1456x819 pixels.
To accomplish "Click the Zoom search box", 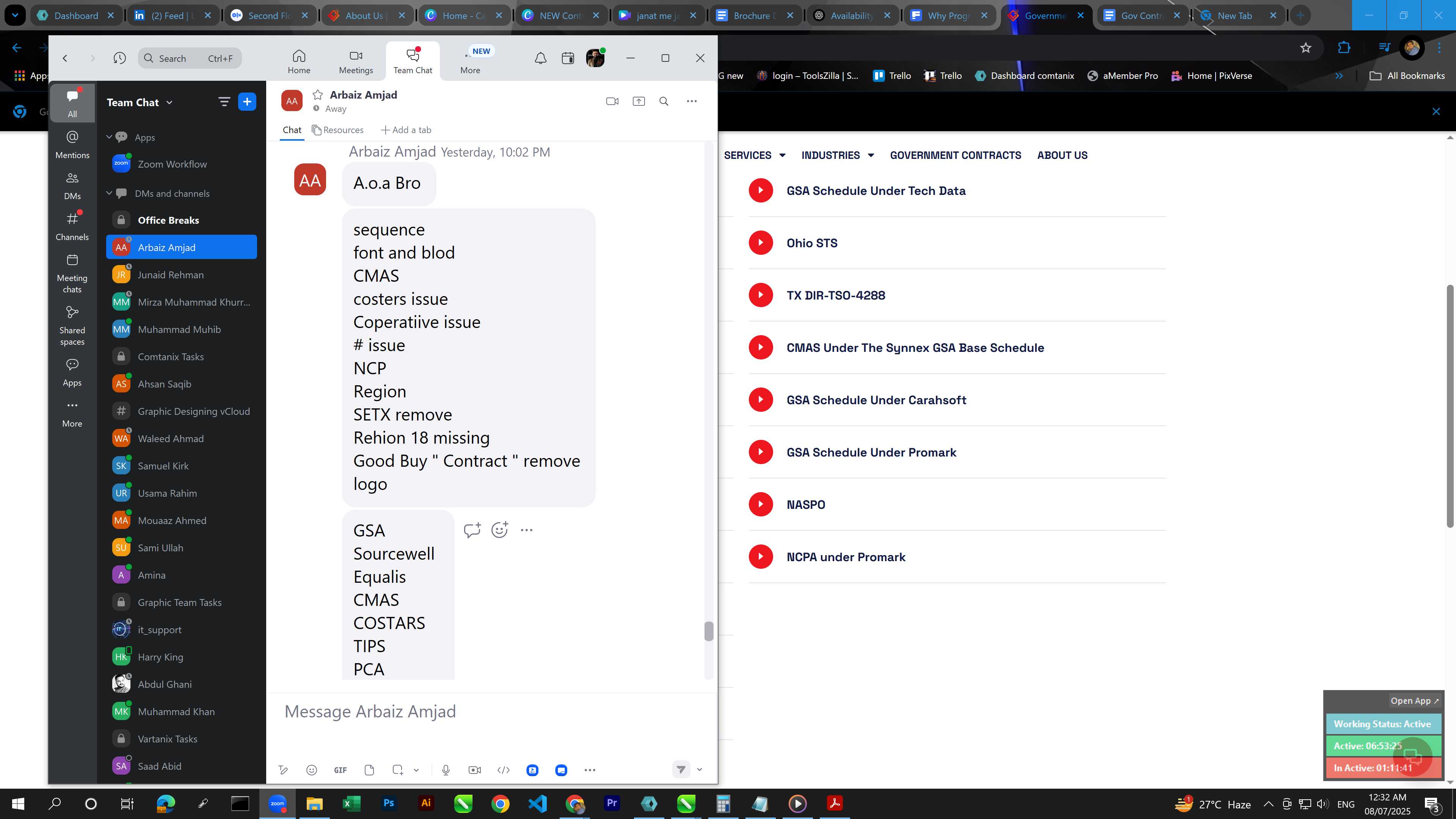I will tap(190, 58).
